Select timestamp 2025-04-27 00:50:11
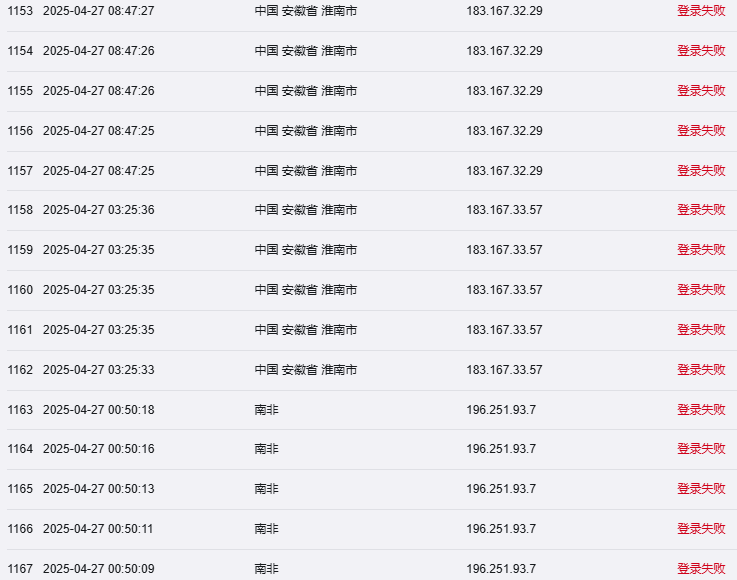737x580 pixels. pos(98,529)
